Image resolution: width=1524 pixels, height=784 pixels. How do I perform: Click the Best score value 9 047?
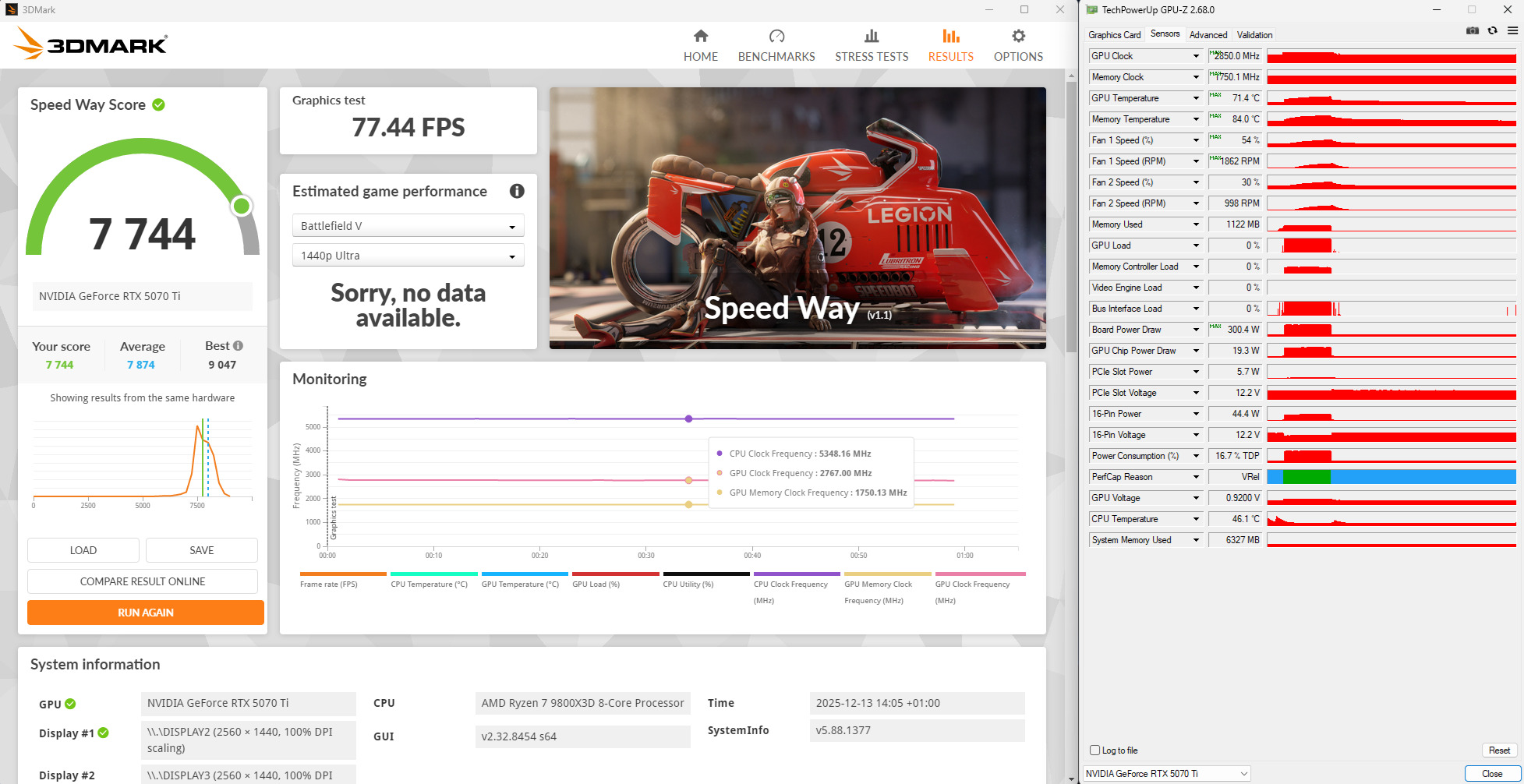222,365
